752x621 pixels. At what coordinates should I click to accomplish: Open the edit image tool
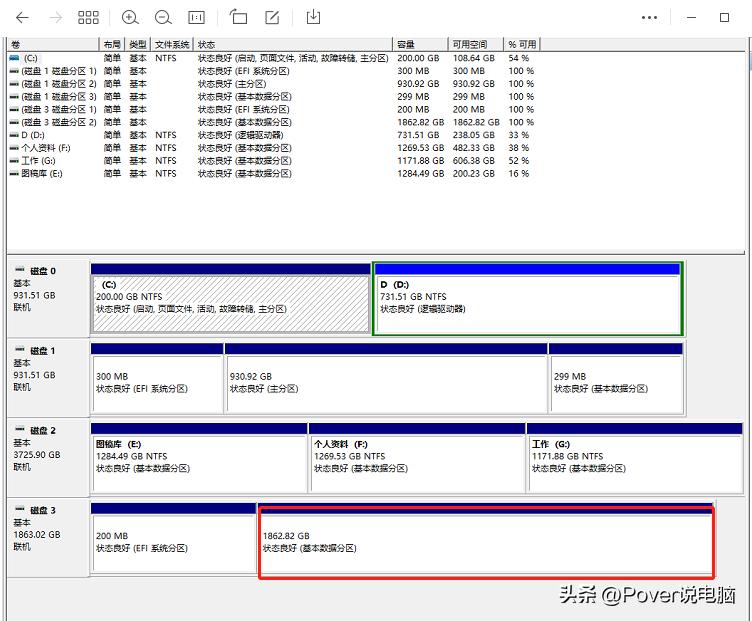click(x=271, y=17)
